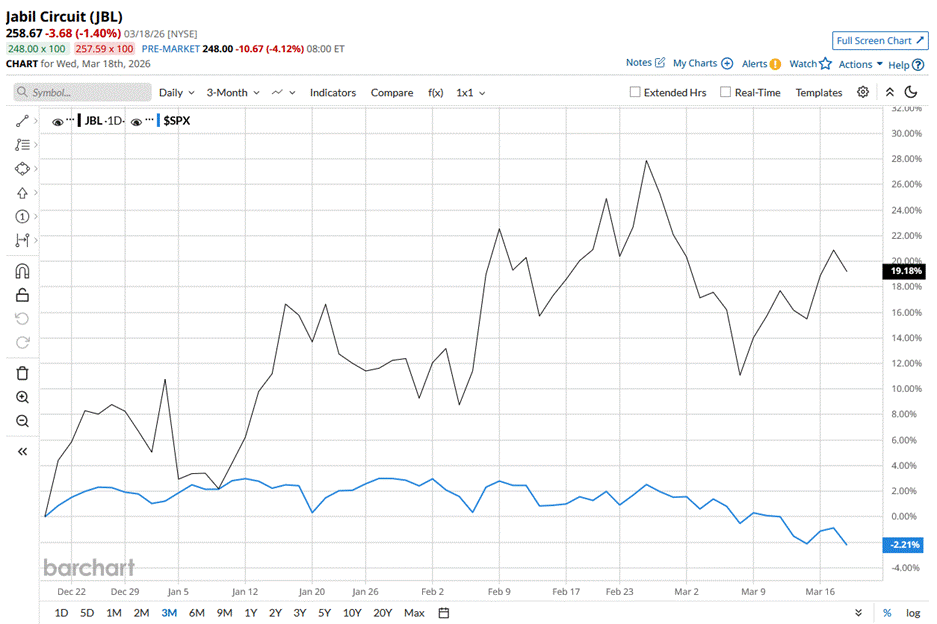
Task: Choose the shapes drawing tool
Action: coord(22,169)
